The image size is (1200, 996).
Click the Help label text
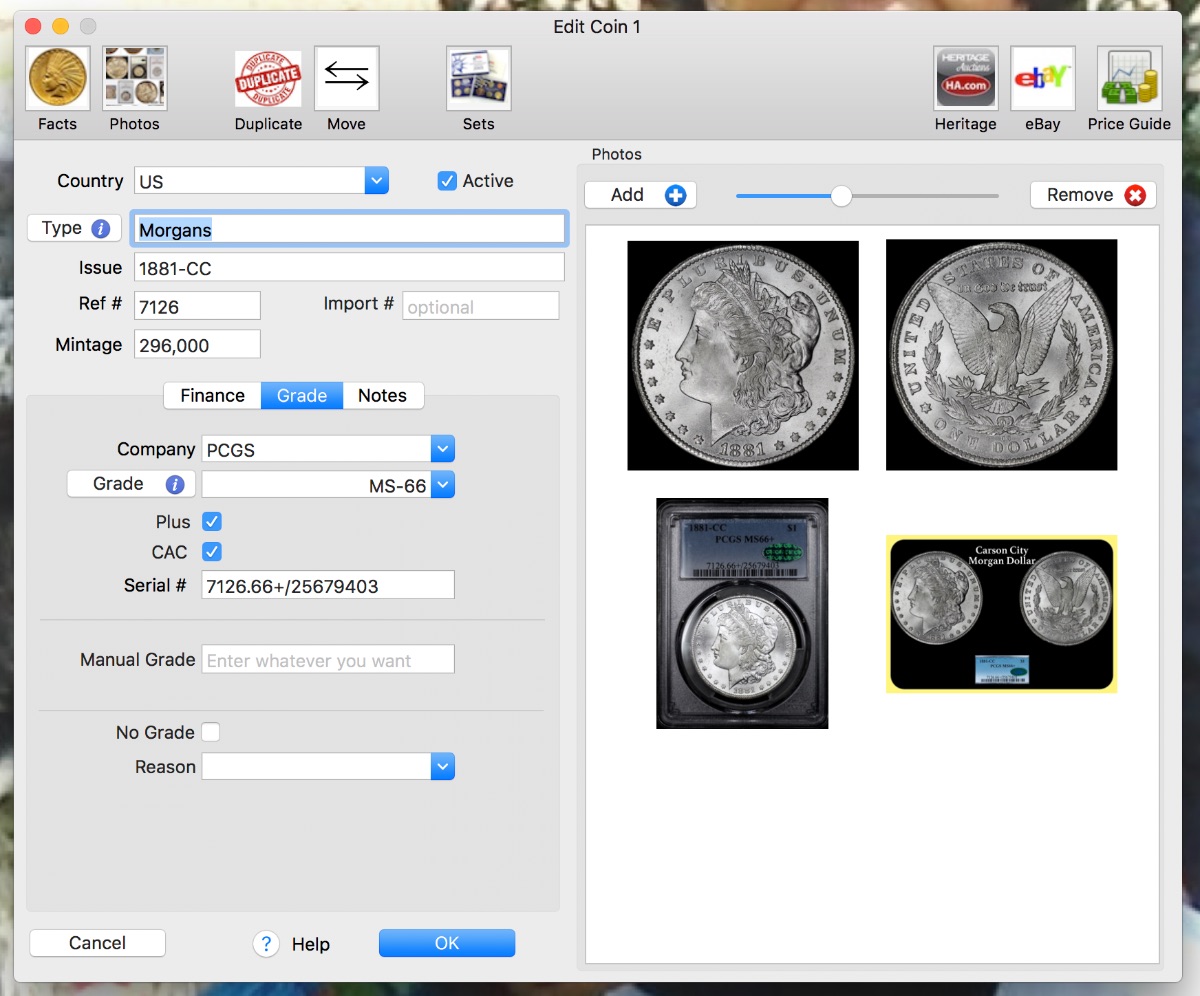coord(311,944)
